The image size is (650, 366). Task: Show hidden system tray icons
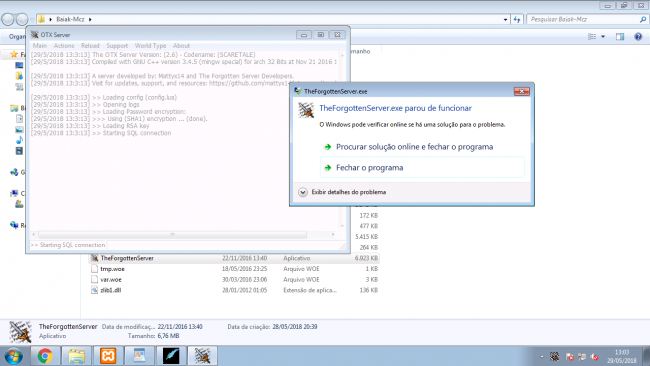coord(542,356)
